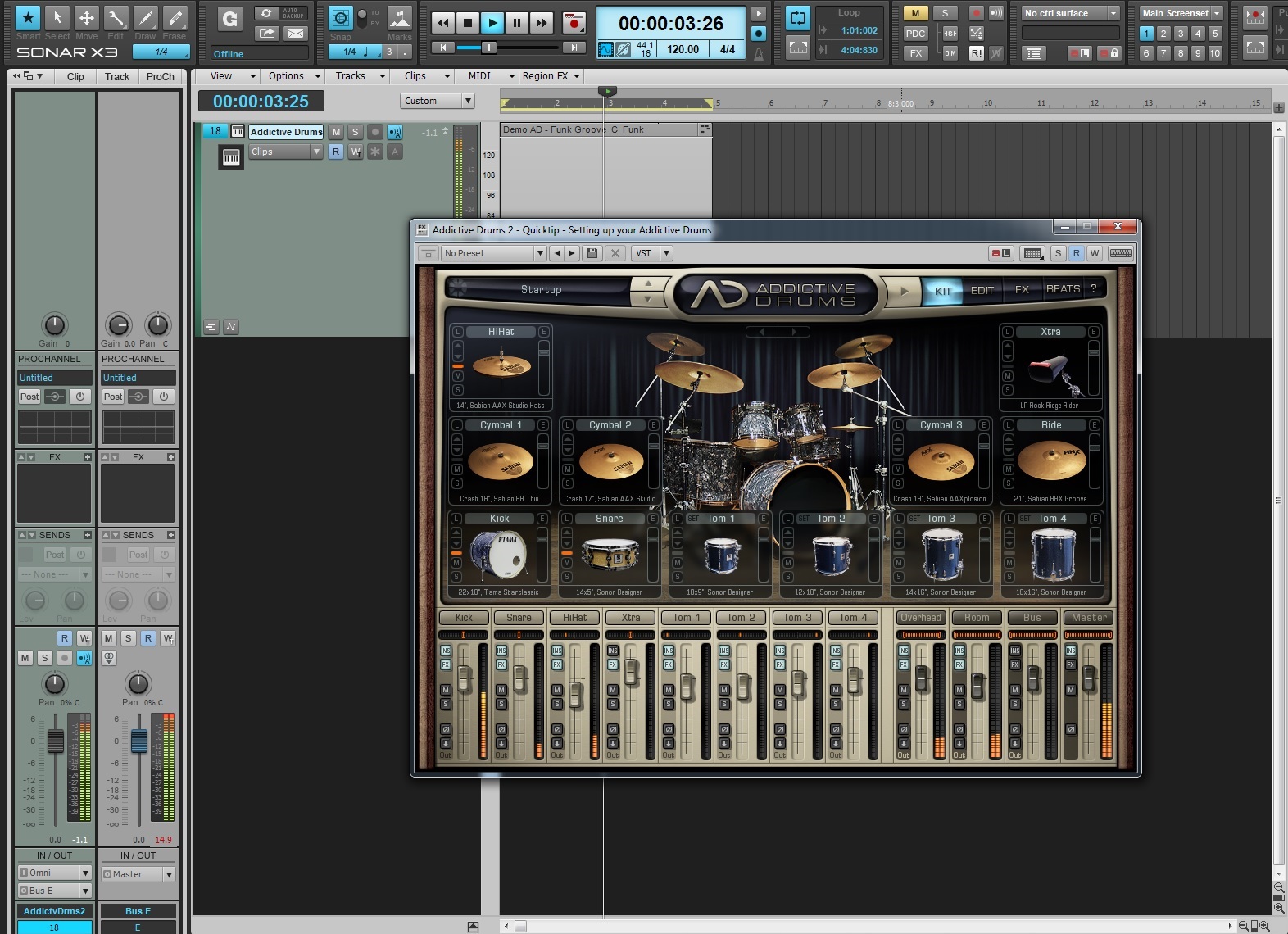Save the plugin preset with disk icon
Viewport: 1288px width, 934px height.
[x=592, y=253]
